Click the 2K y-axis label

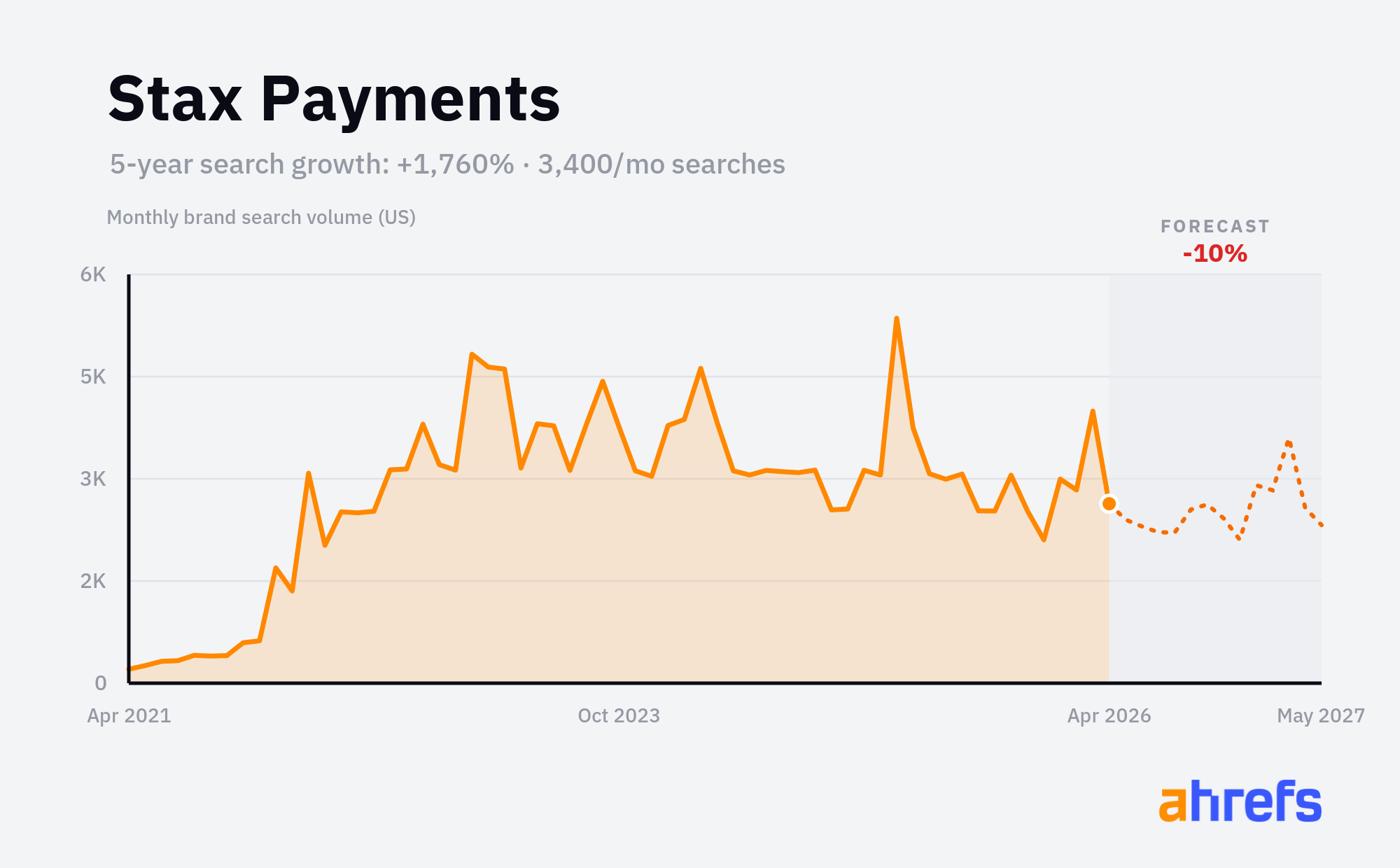[x=93, y=581]
